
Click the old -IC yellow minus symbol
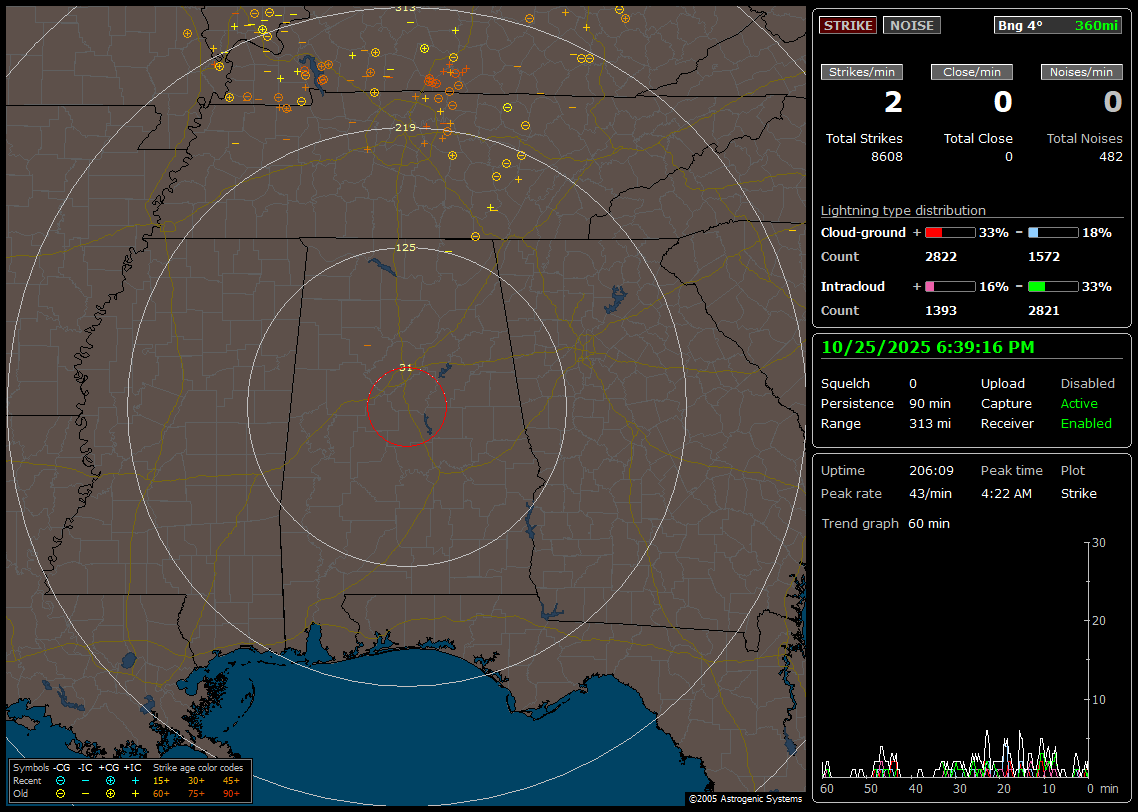click(85, 793)
